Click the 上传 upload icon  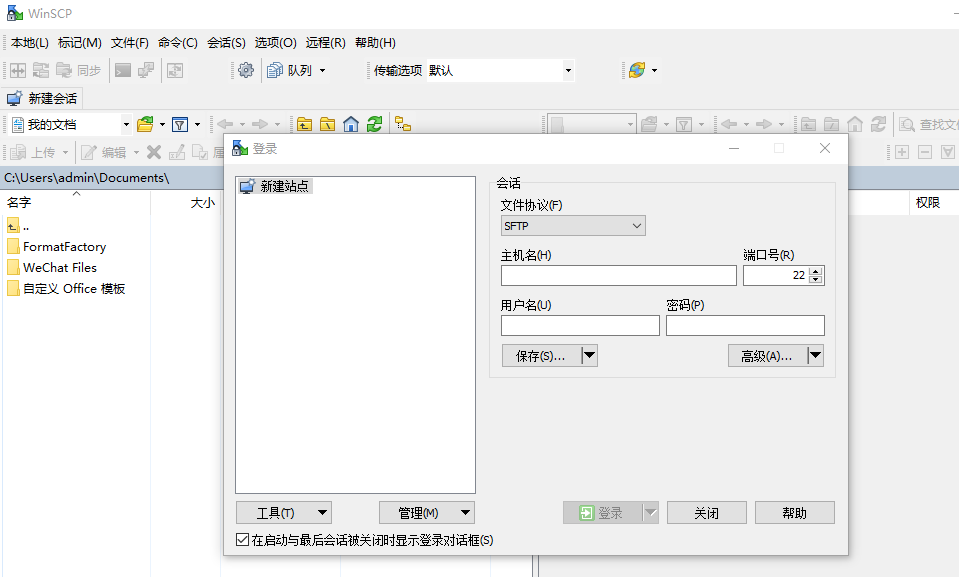point(18,152)
